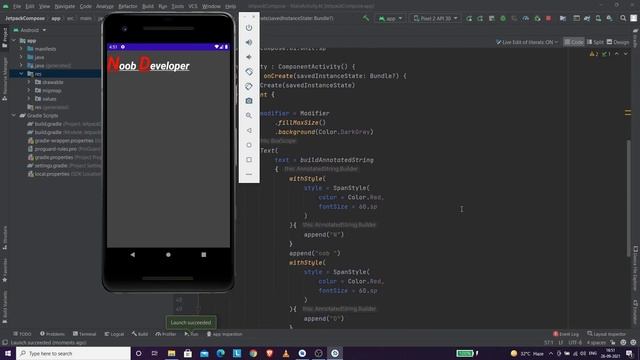Toggle Live Edit of literals checkbox

(498, 42)
